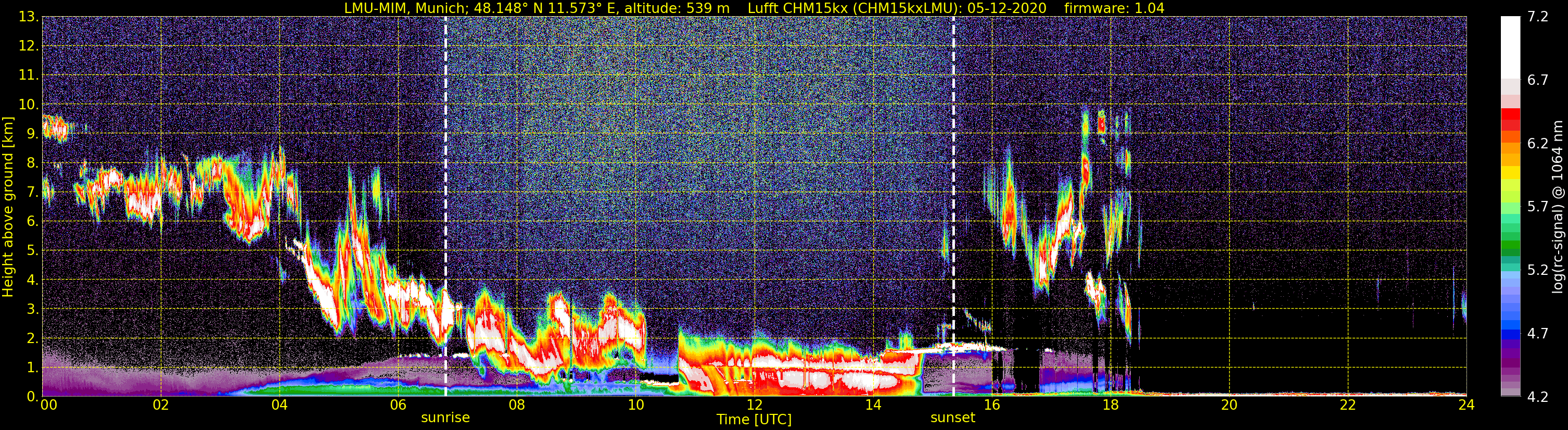The image size is (1568, 430).
Task: Click the y-axis tick label '2.'
Action: [32, 338]
